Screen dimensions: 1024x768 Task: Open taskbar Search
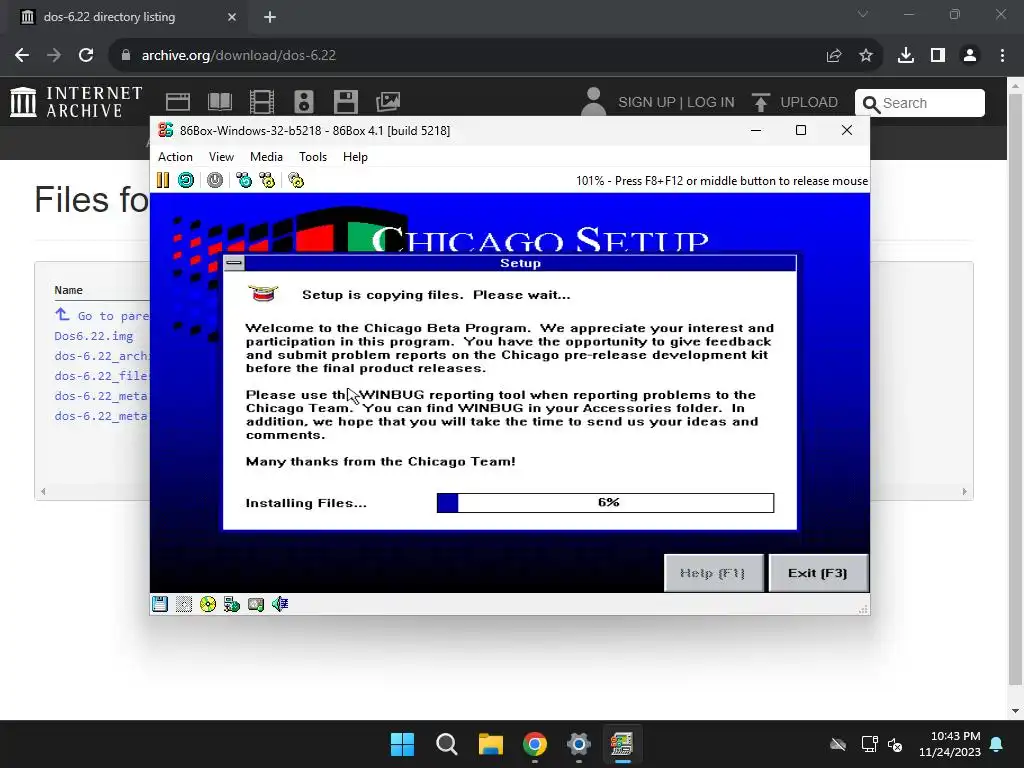coord(447,744)
